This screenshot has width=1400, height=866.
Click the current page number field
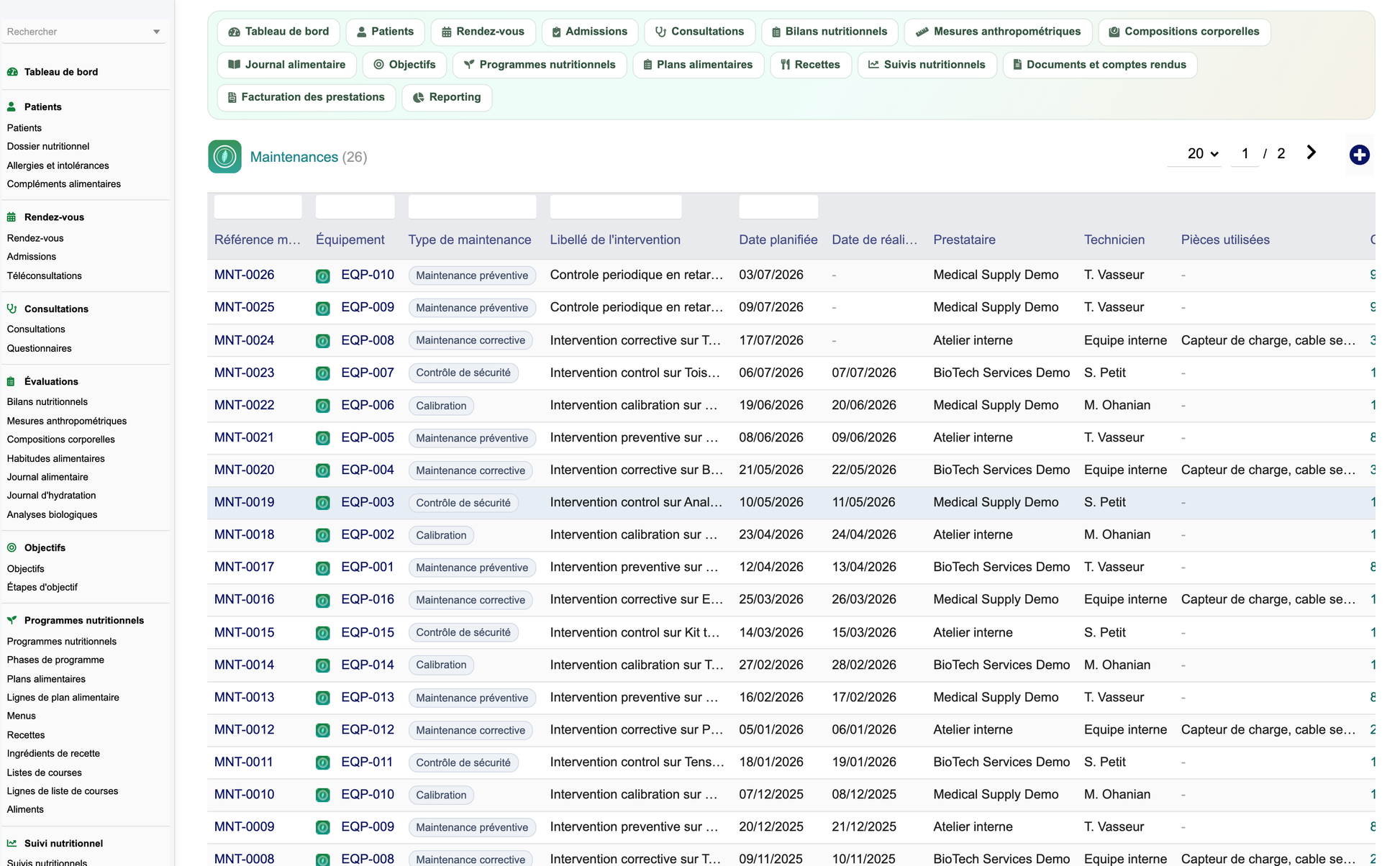1245,153
